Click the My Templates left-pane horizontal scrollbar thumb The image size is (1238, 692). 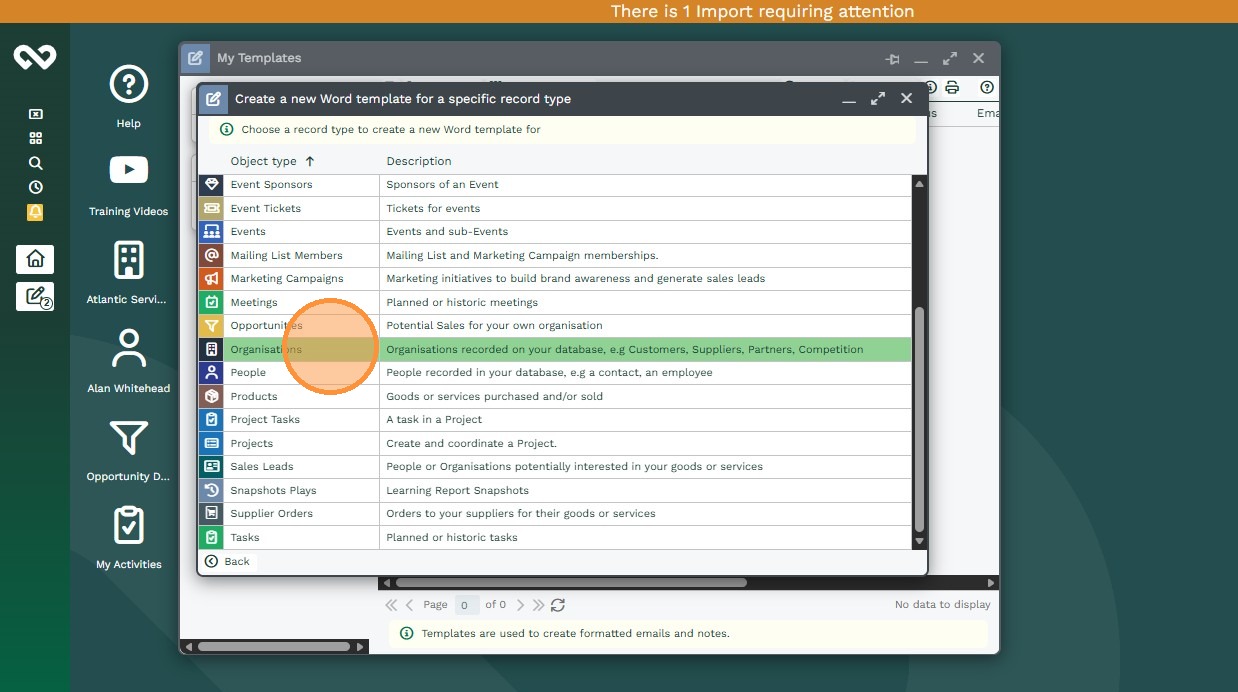click(273, 647)
